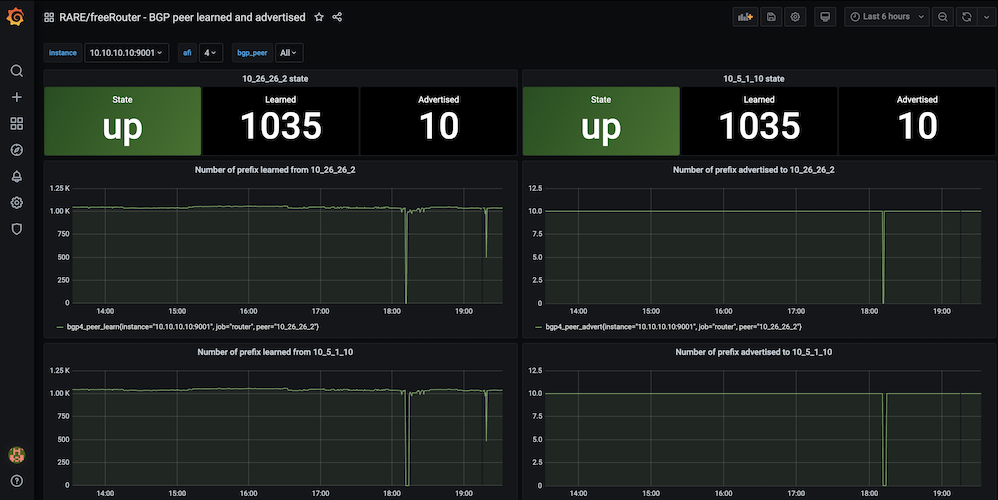Star this dashboard as favorite
The width and height of the screenshot is (998, 500).
[x=319, y=17]
